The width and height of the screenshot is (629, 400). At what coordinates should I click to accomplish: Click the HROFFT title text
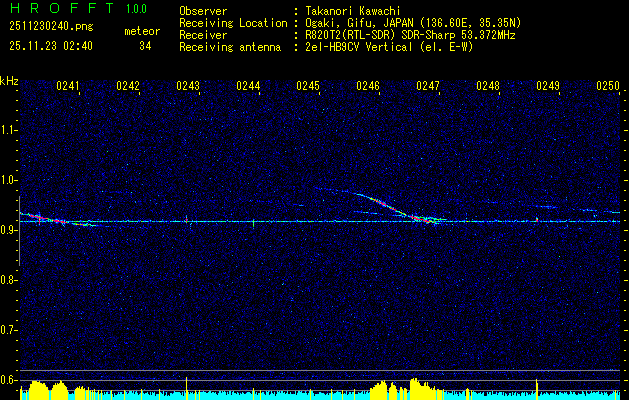pyautogui.click(x=63, y=8)
